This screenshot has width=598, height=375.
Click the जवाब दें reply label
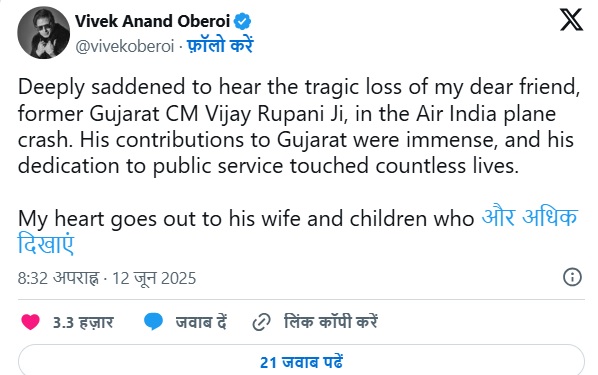[x=201, y=322]
